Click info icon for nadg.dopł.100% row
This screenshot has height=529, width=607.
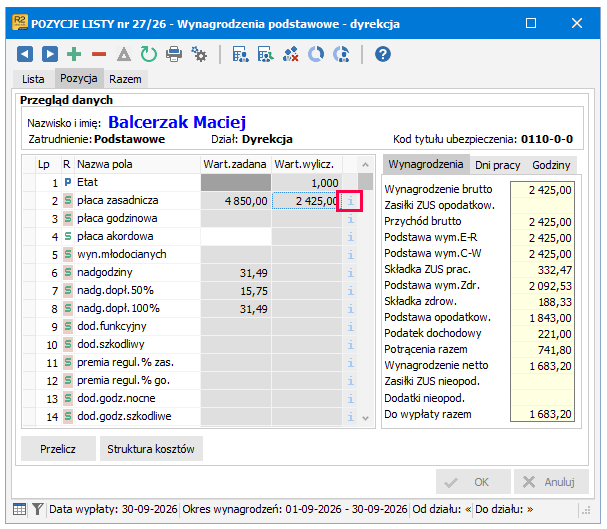350,309
